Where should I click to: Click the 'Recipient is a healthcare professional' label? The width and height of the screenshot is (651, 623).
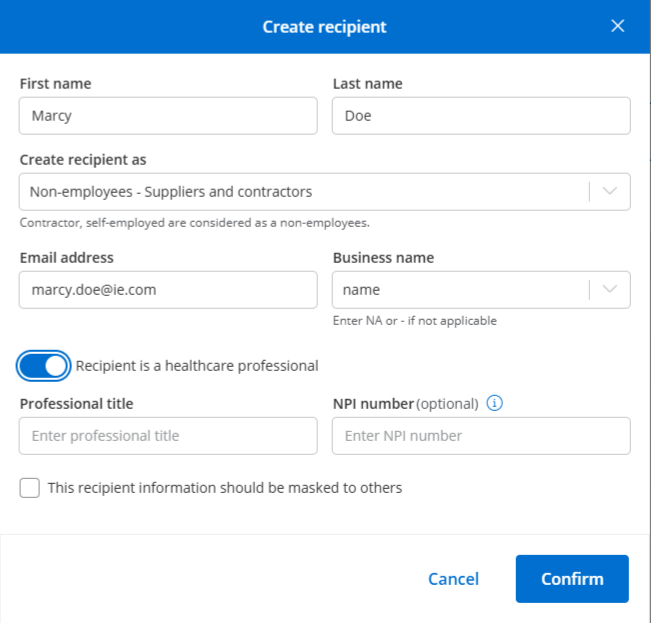click(x=197, y=366)
